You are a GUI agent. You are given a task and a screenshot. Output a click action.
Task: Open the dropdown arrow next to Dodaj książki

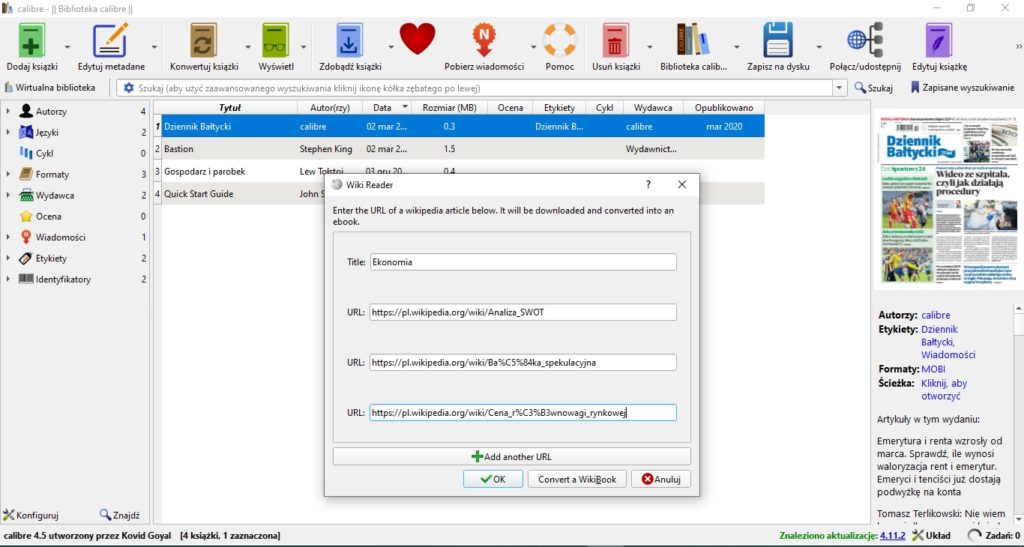[x=67, y=47]
